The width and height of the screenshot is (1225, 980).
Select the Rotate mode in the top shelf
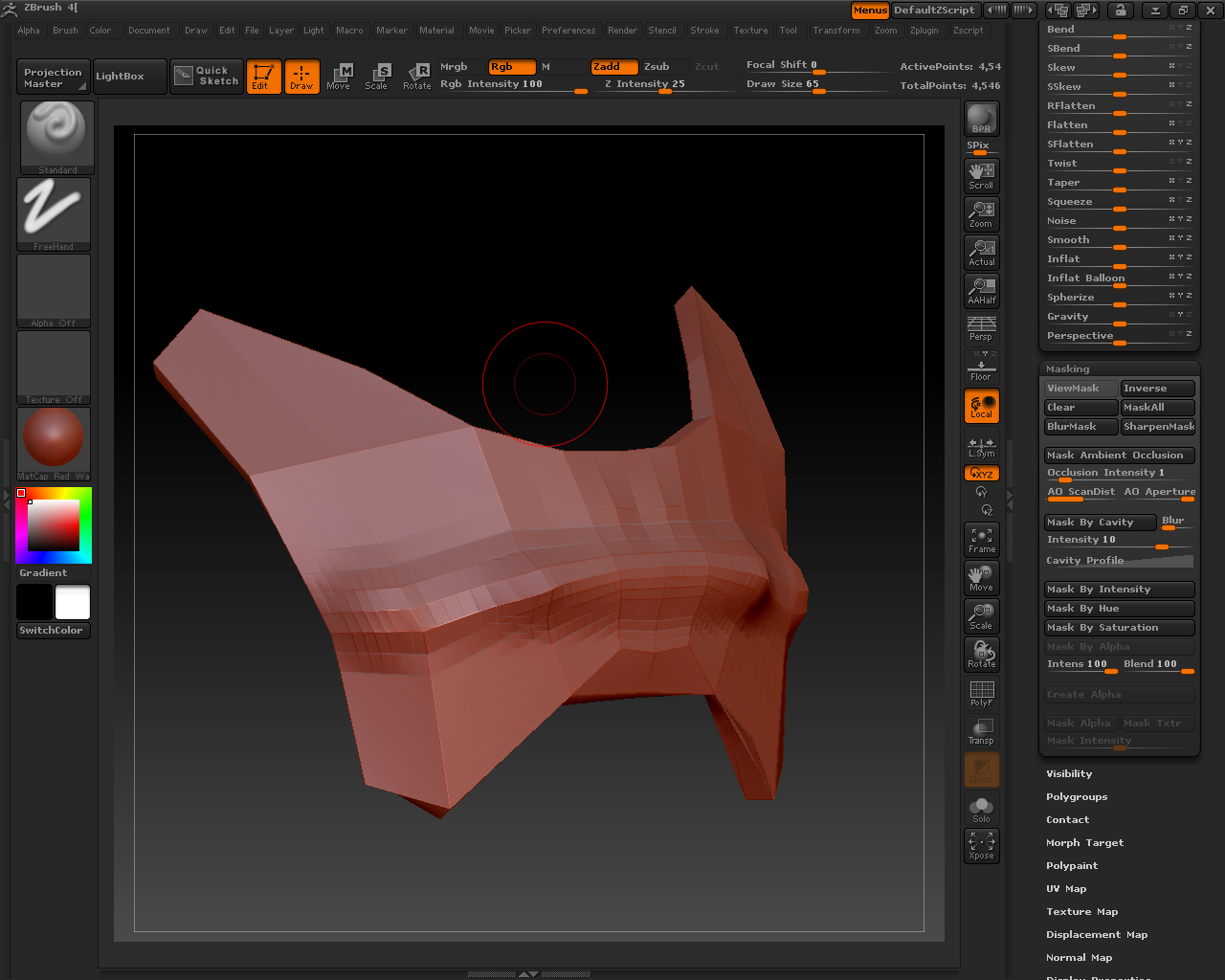click(x=416, y=77)
